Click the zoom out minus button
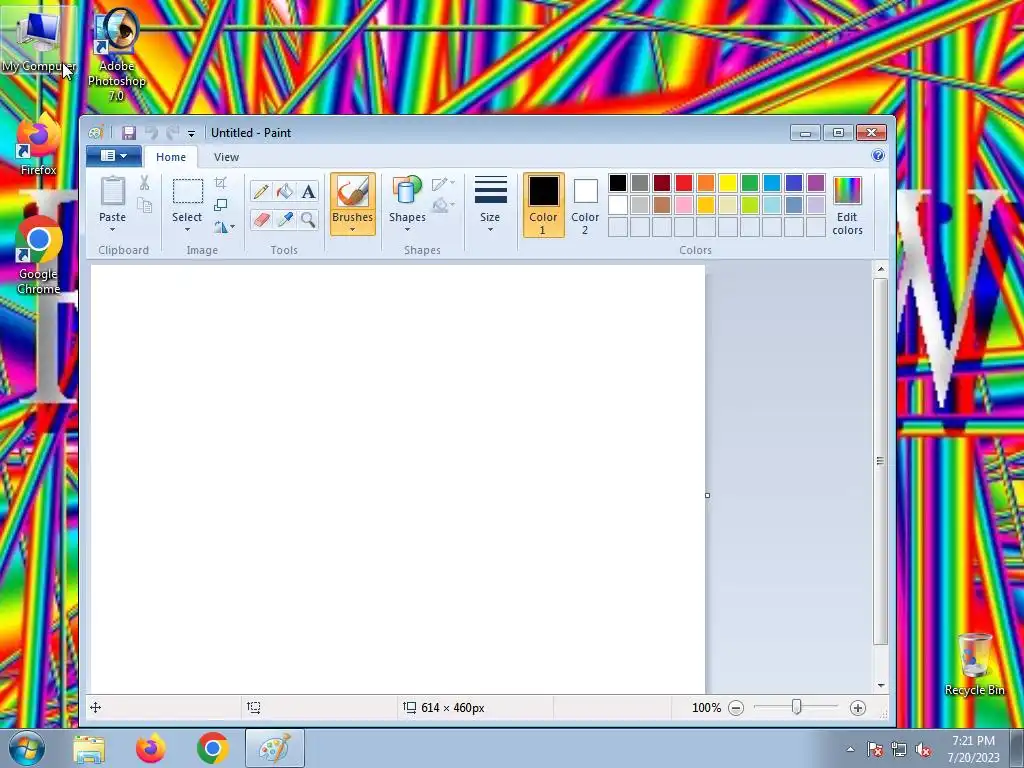Viewport: 1024px width, 768px height. (736, 708)
